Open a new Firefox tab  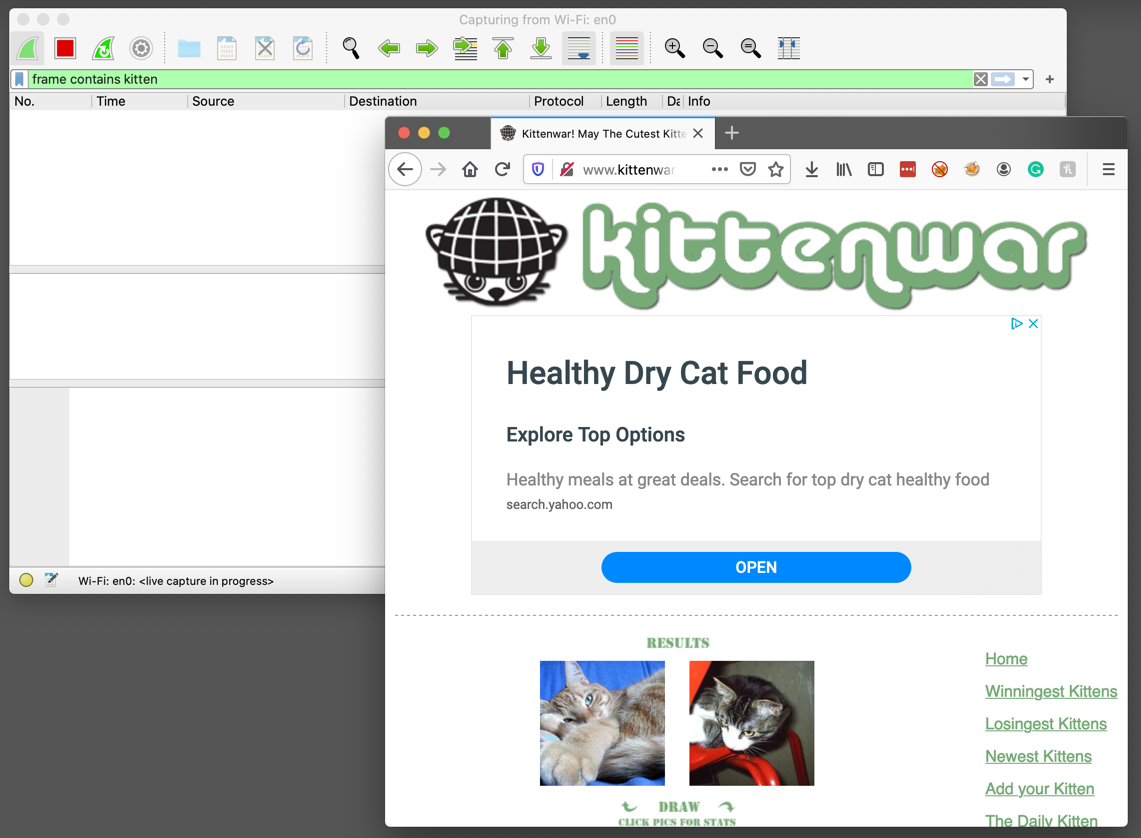(732, 132)
